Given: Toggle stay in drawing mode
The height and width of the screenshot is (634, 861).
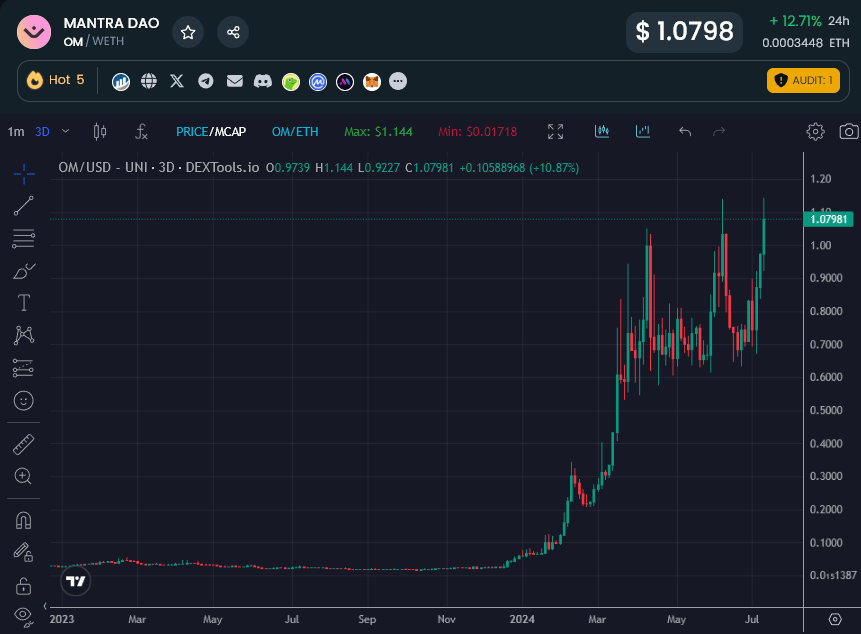Looking at the screenshot, I should (24, 552).
